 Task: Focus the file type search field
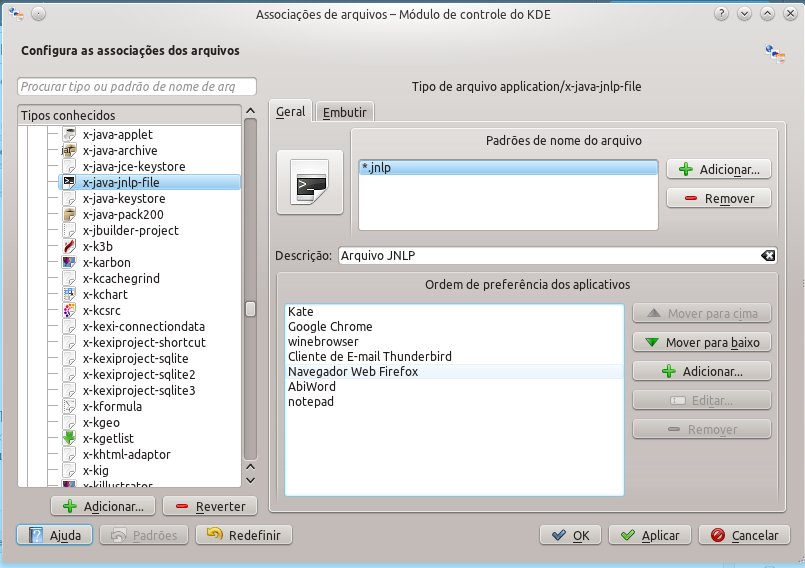click(137, 86)
